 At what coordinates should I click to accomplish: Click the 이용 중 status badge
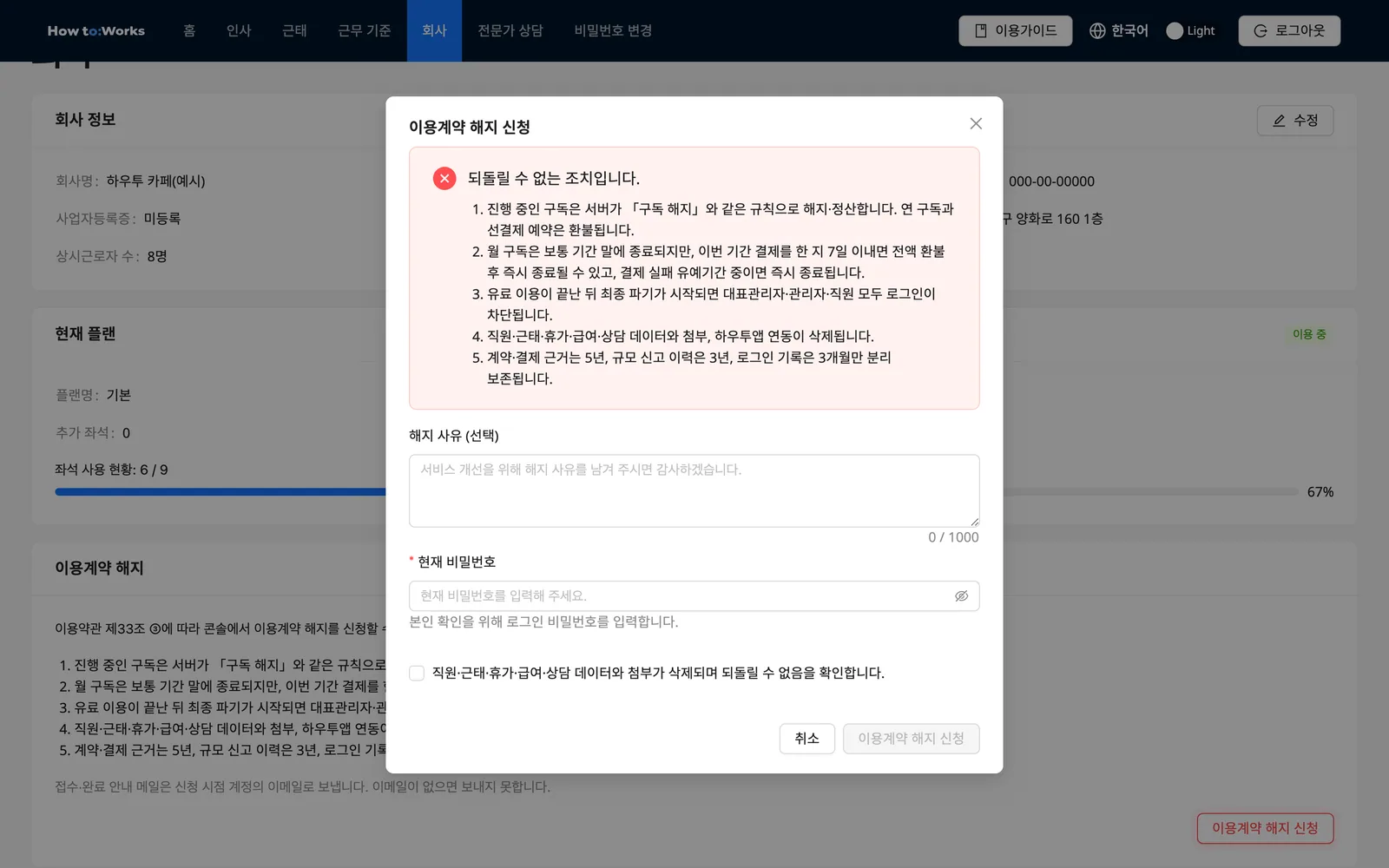pyautogui.click(x=1309, y=334)
